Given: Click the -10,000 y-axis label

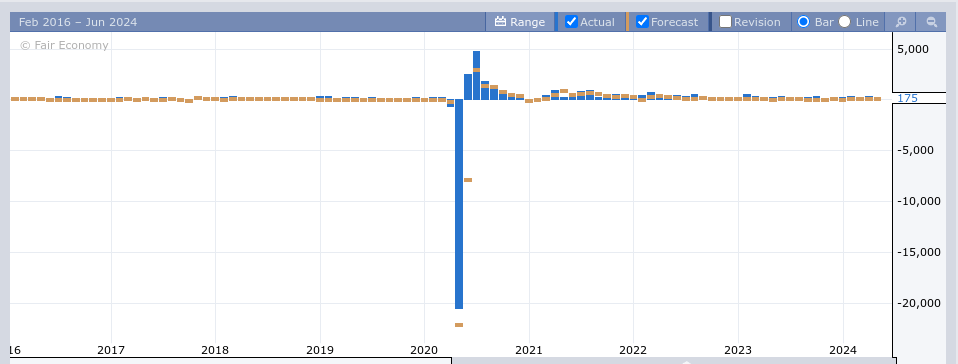Looking at the screenshot, I should point(918,202).
